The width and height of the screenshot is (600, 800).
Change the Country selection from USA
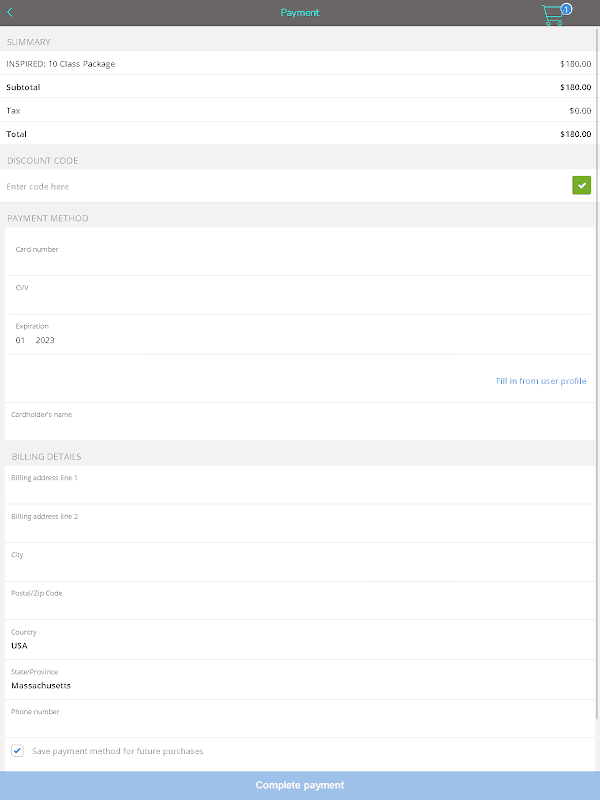coord(300,645)
